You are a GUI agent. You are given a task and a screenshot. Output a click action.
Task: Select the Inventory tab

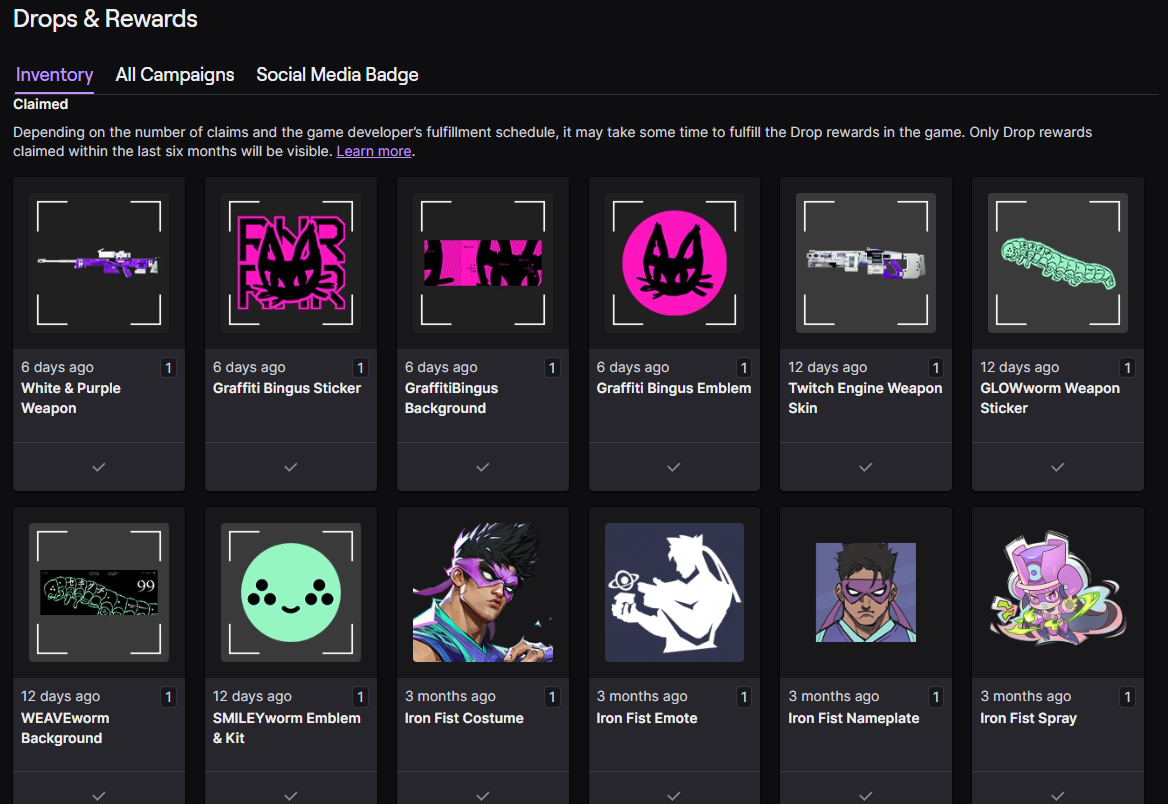55,75
